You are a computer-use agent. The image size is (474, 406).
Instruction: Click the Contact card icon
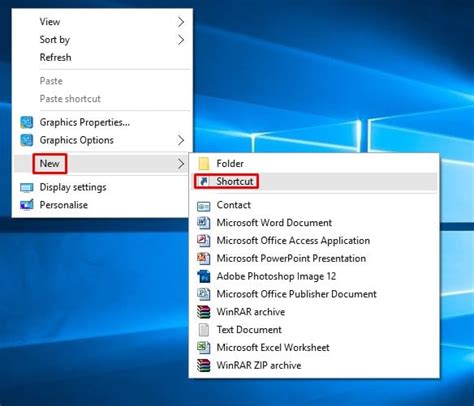pos(203,206)
